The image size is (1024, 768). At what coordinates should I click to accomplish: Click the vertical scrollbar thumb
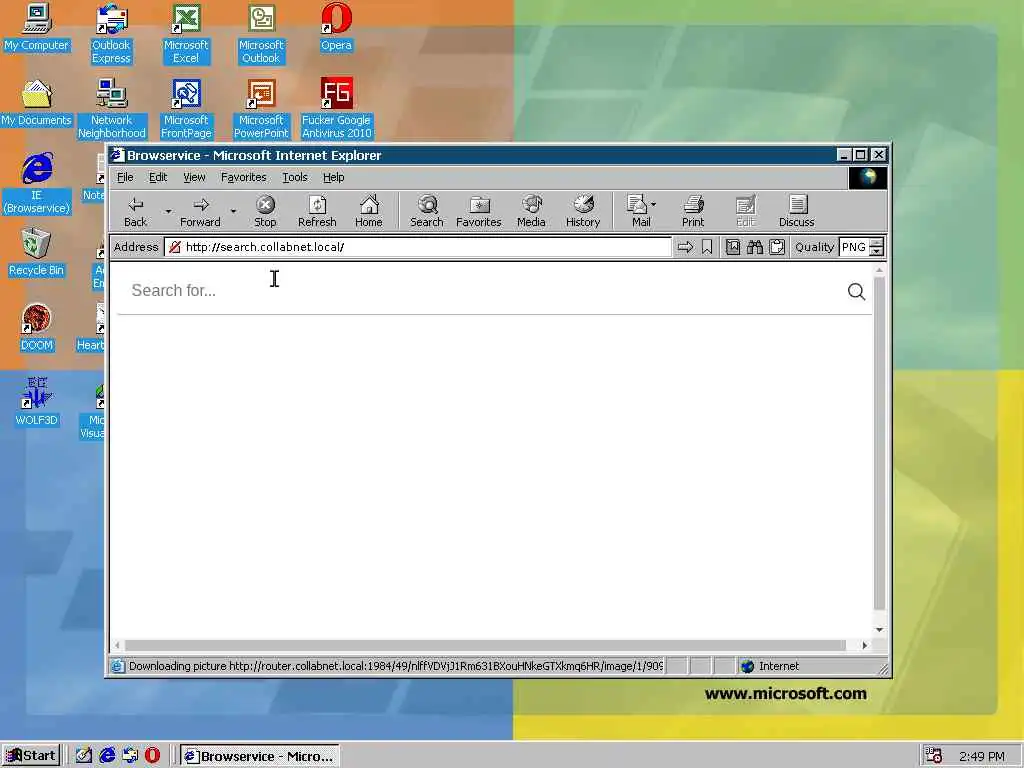[x=879, y=443]
